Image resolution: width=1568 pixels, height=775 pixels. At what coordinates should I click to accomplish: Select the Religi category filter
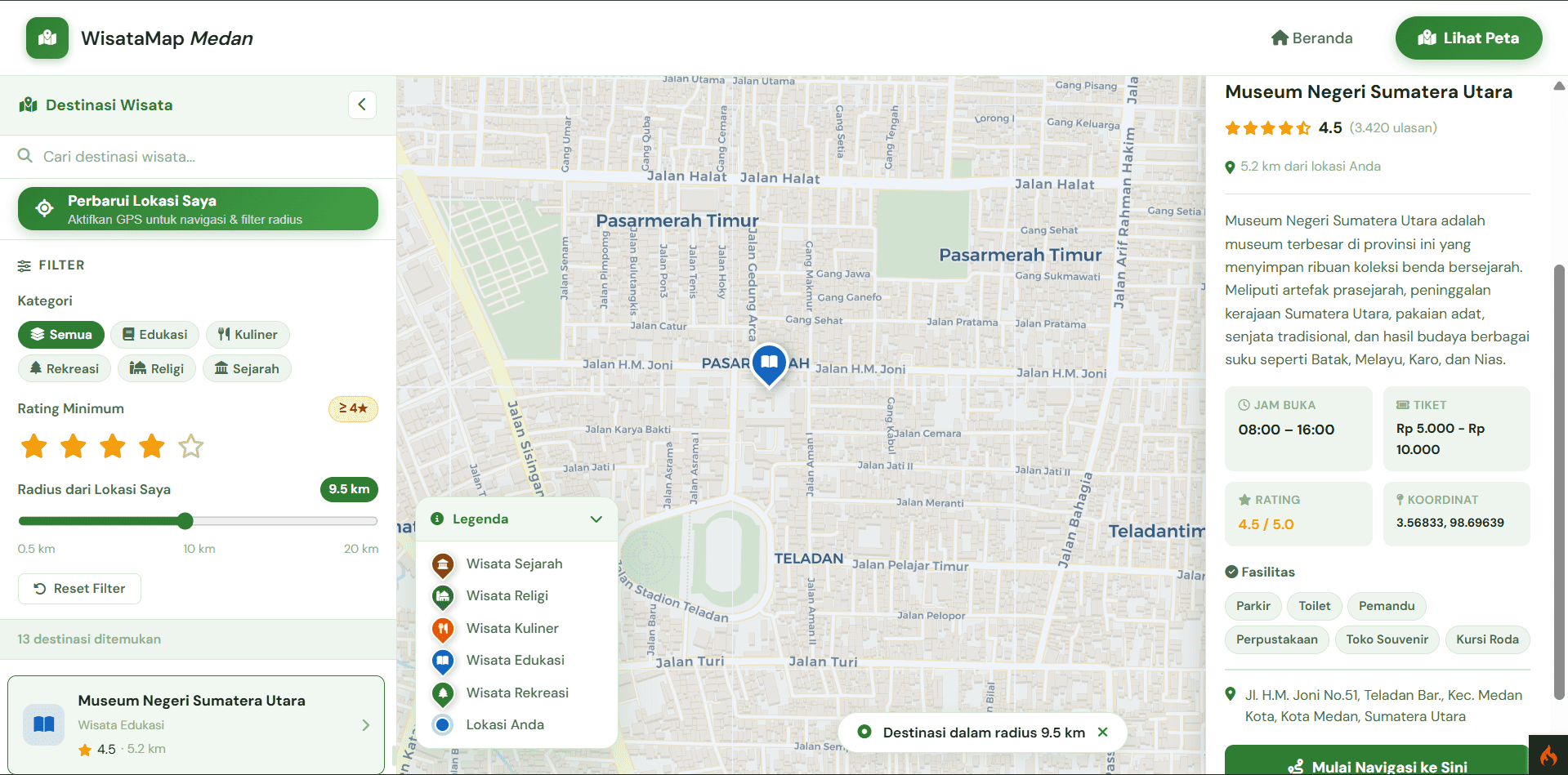tap(157, 369)
